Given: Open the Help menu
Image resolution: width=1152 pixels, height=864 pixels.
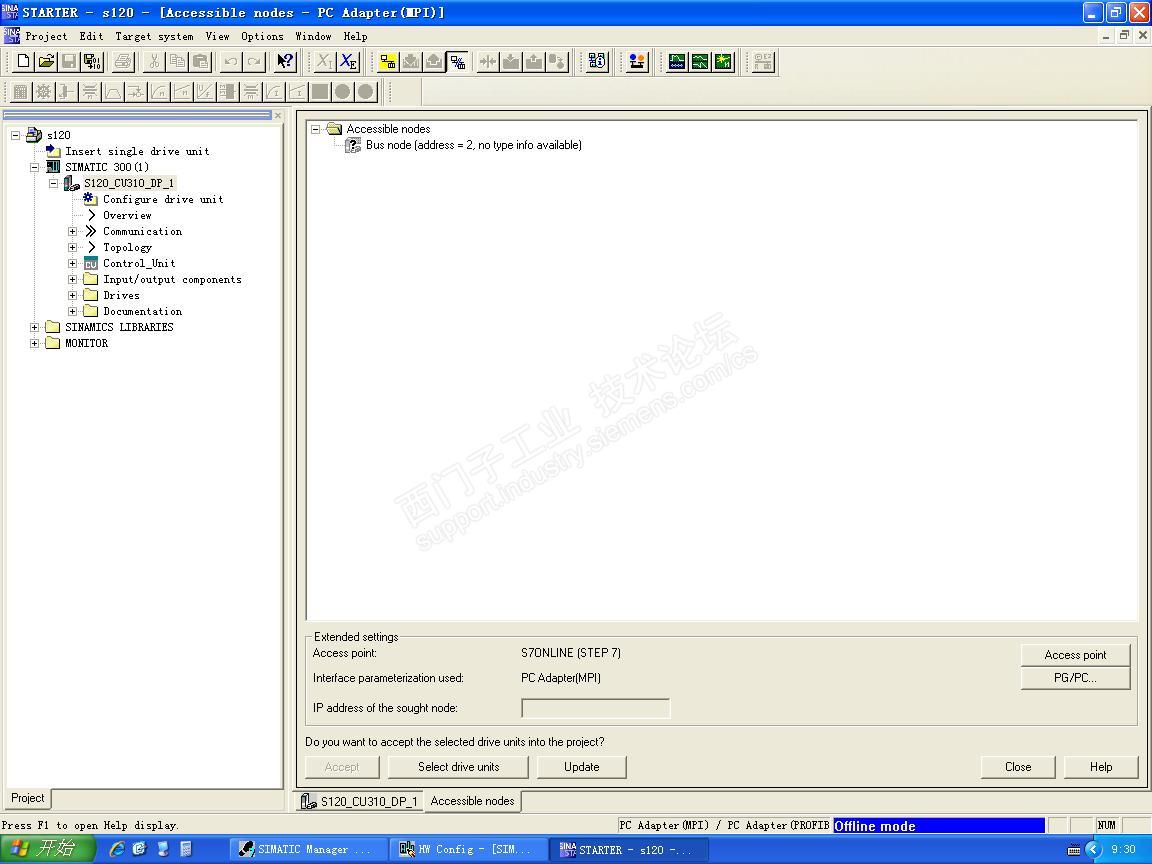Looking at the screenshot, I should pyautogui.click(x=355, y=36).
